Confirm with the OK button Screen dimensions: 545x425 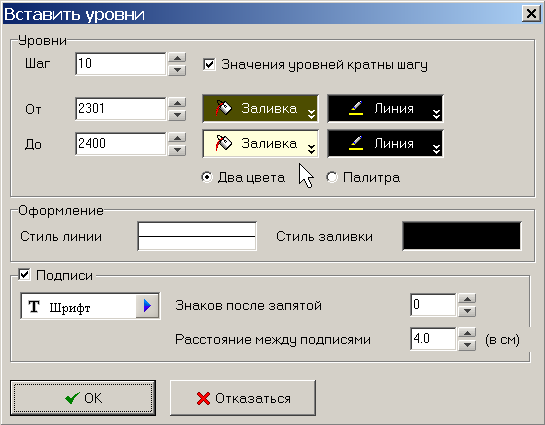[83, 398]
